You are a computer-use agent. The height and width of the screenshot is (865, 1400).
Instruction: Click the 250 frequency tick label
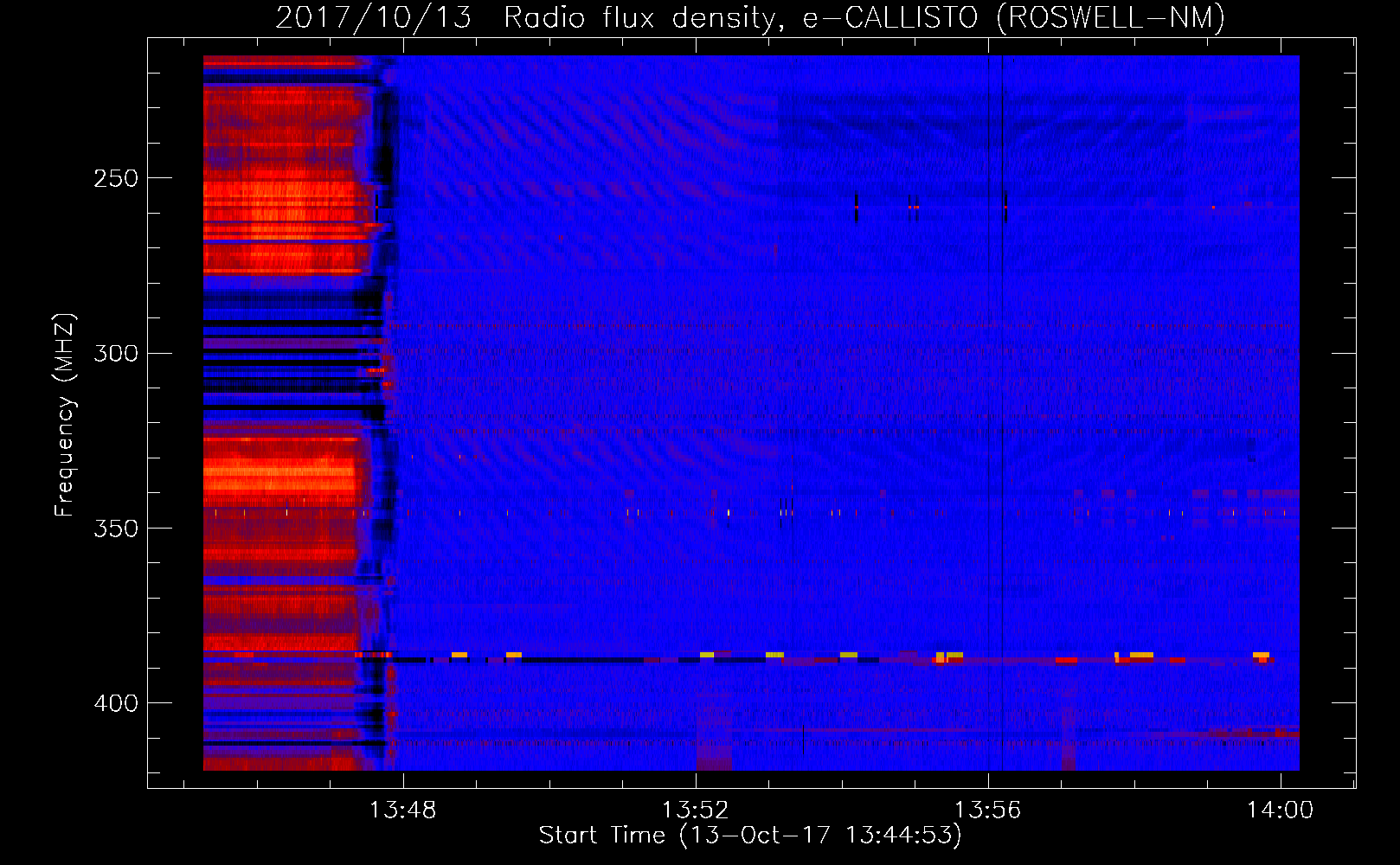[116, 178]
